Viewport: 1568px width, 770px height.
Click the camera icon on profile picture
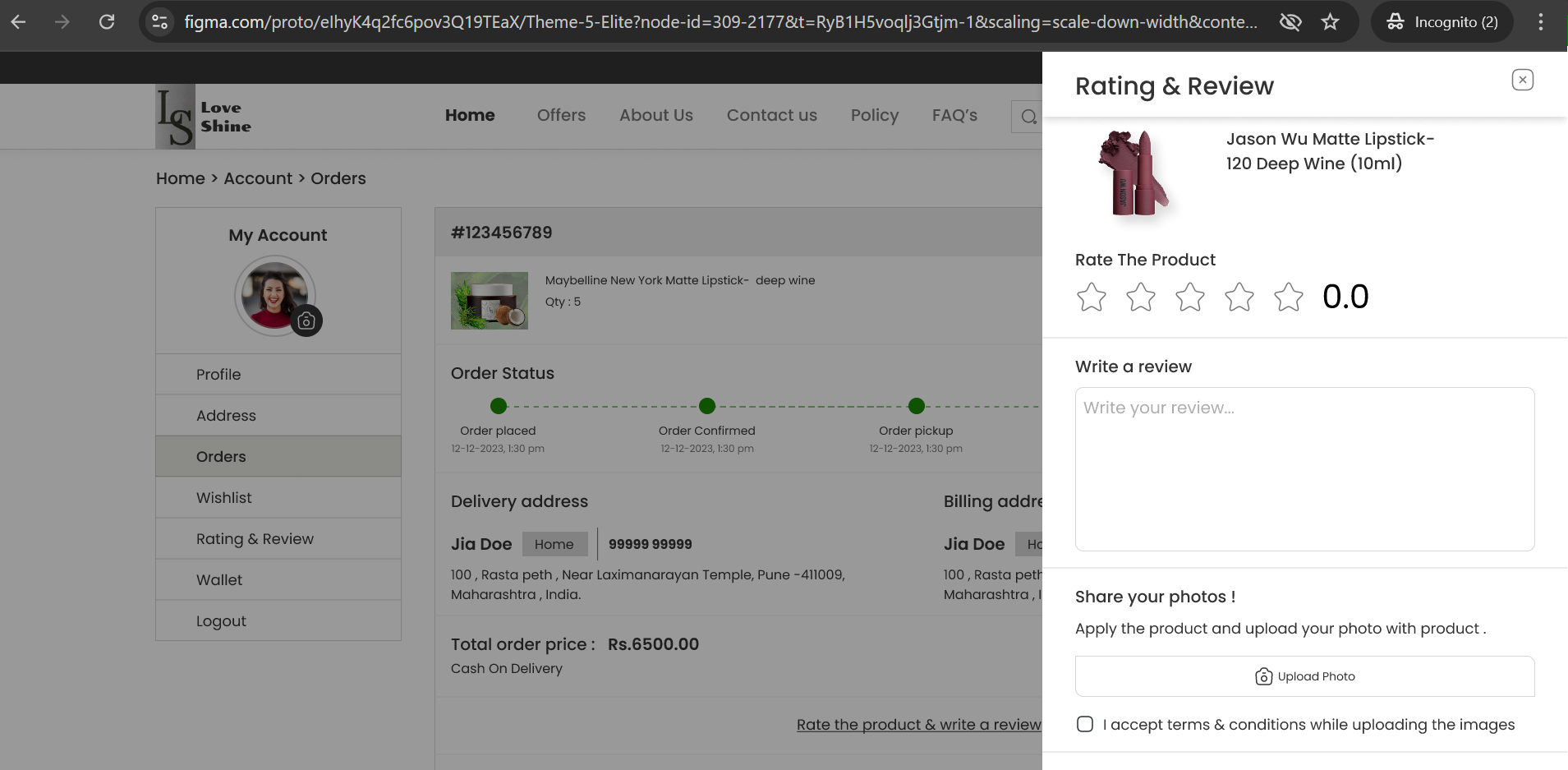[306, 320]
